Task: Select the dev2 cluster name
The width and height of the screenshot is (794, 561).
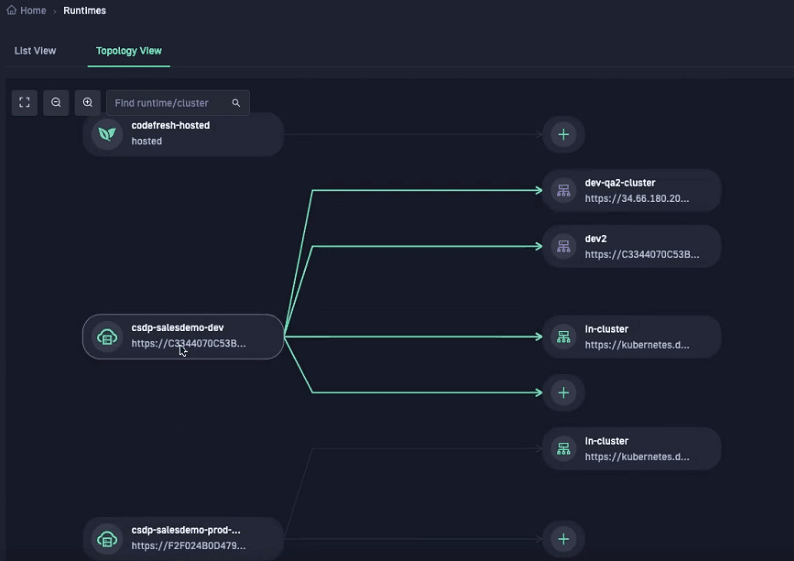Action: [596, 238]
